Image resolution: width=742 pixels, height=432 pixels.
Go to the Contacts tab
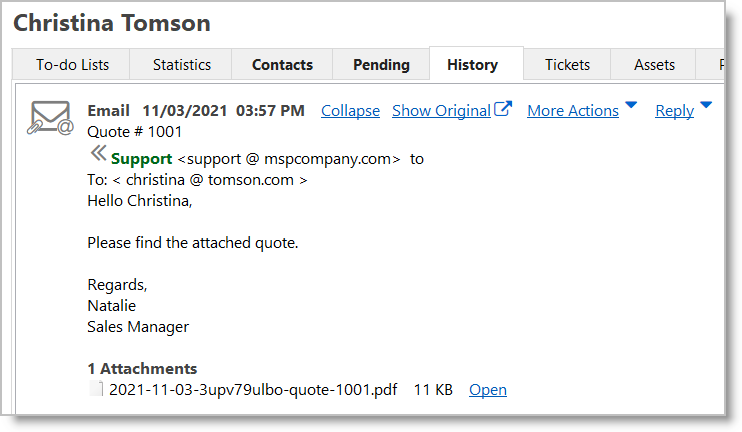[x=282, y=65]
